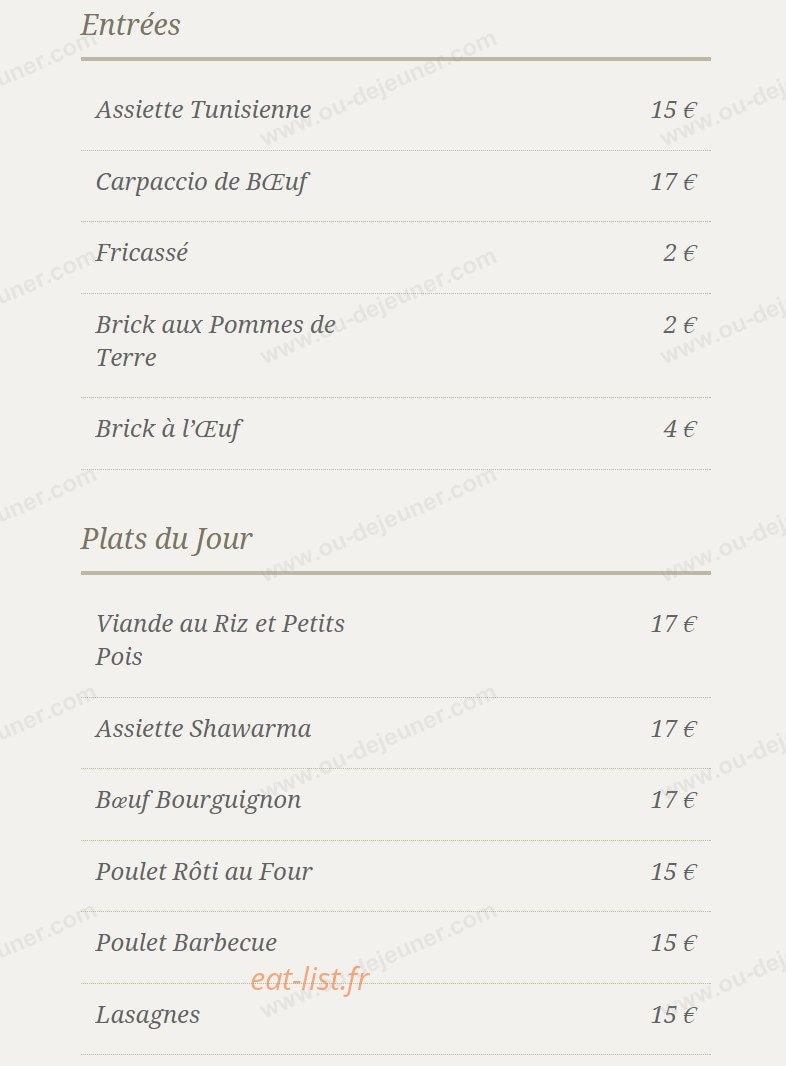Click the 17 € price of Bœuf Bourguignon
786x1066 pixels.
(x=674, y=800)
